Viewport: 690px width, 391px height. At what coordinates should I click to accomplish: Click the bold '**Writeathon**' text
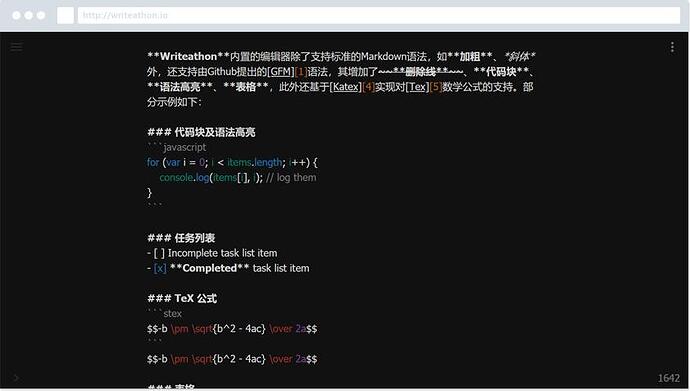[x=188, y=56]
